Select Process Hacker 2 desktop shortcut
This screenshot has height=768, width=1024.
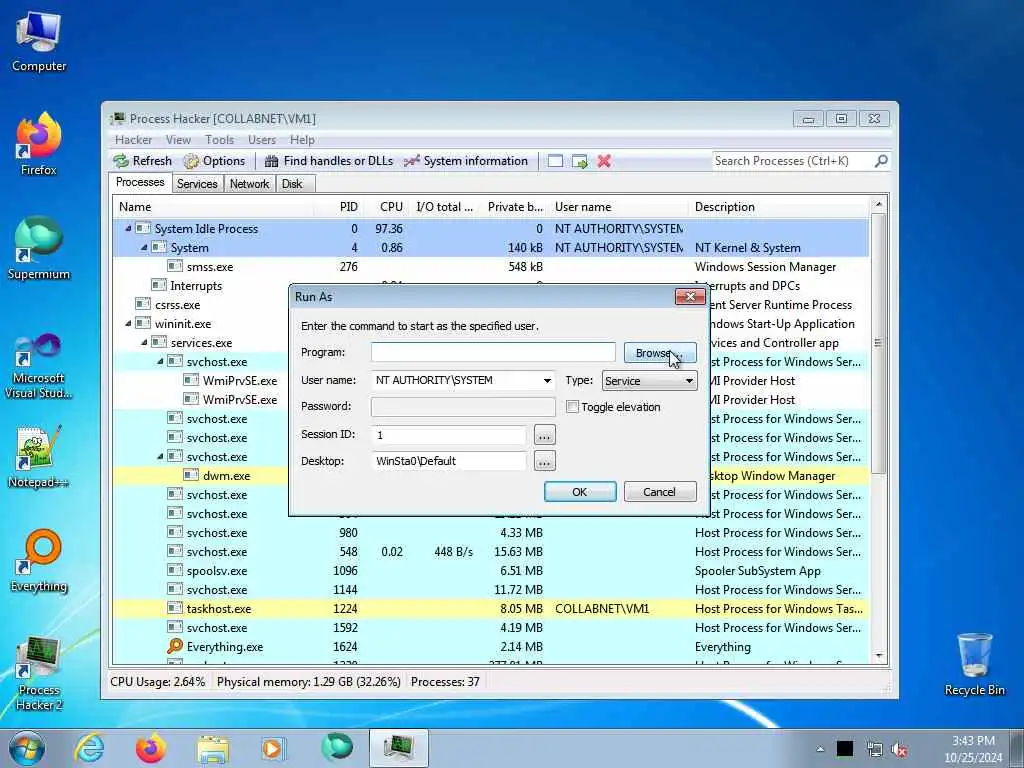39,673
